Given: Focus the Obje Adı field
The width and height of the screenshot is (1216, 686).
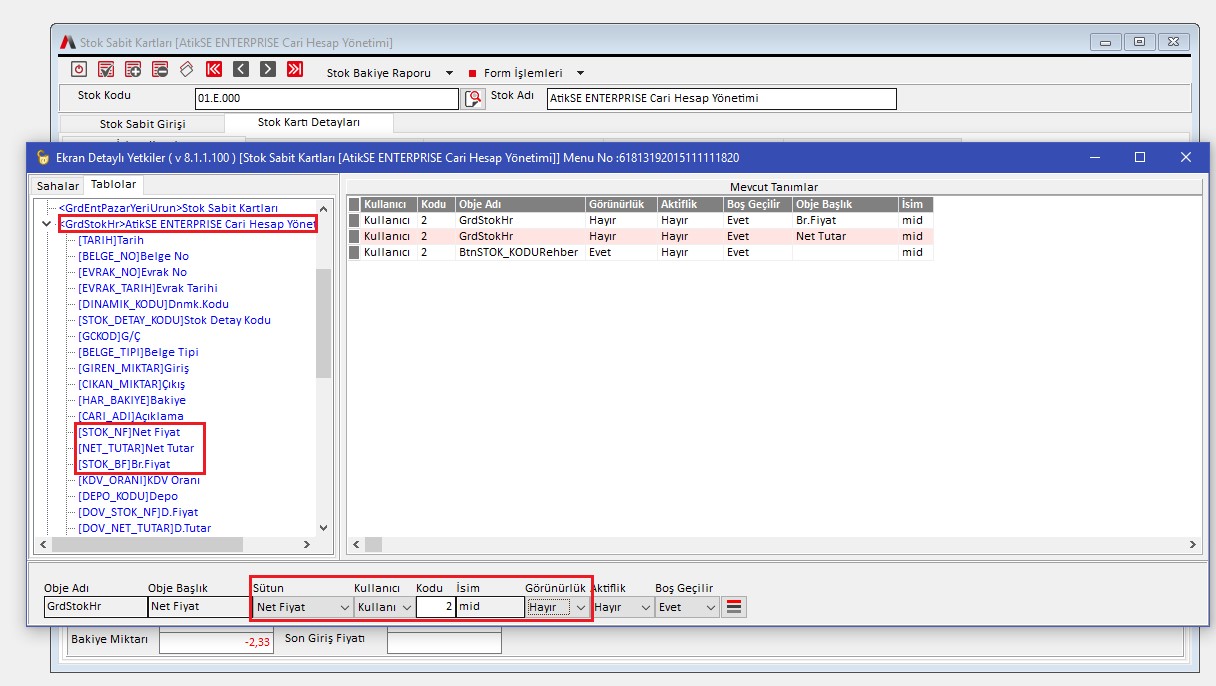Looking at the screenshot, I should coord(93,606).
